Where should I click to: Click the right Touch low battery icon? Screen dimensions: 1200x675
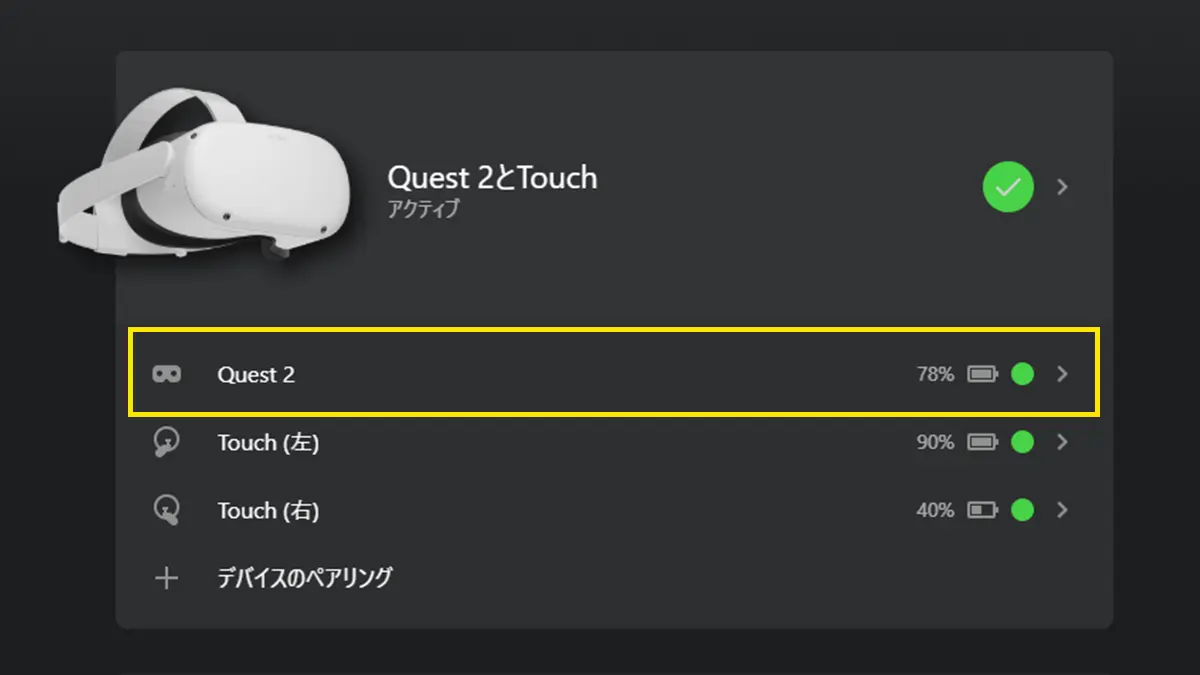[x=983, y=510]
